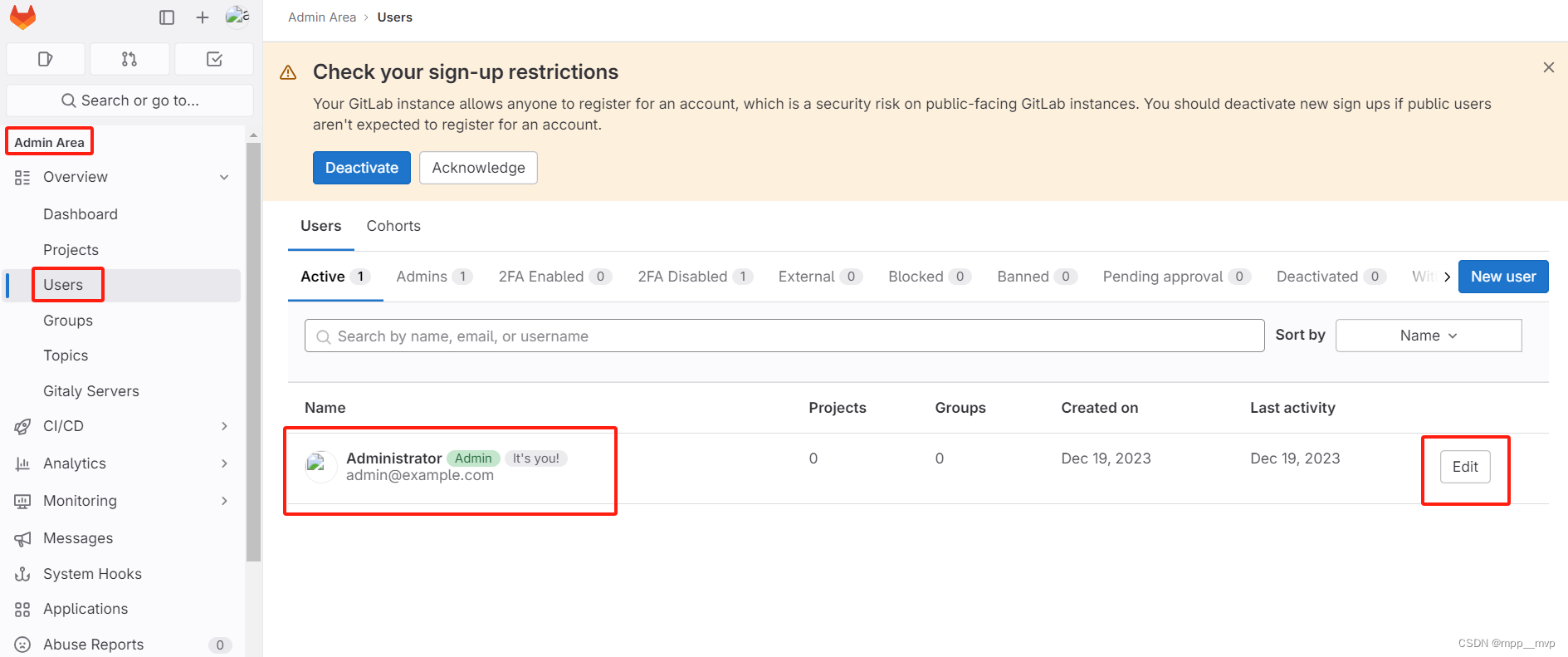Click the Deactivate button

point(362,168)
